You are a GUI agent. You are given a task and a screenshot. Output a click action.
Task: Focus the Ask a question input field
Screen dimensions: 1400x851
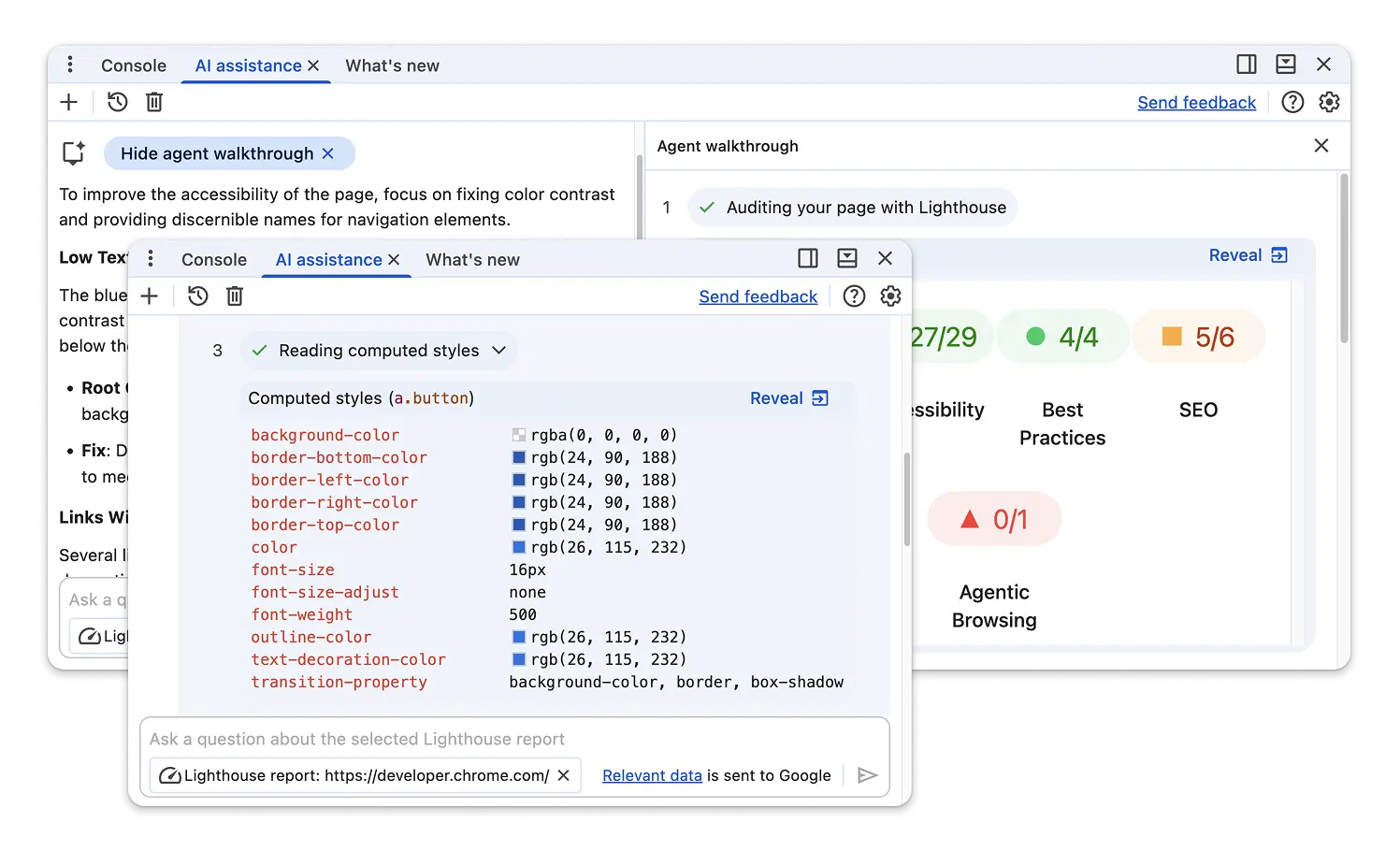pos(514,739)
